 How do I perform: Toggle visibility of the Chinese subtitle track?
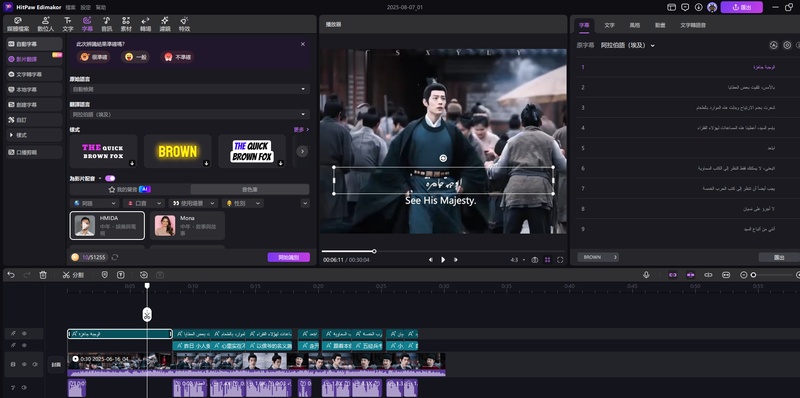24,345
